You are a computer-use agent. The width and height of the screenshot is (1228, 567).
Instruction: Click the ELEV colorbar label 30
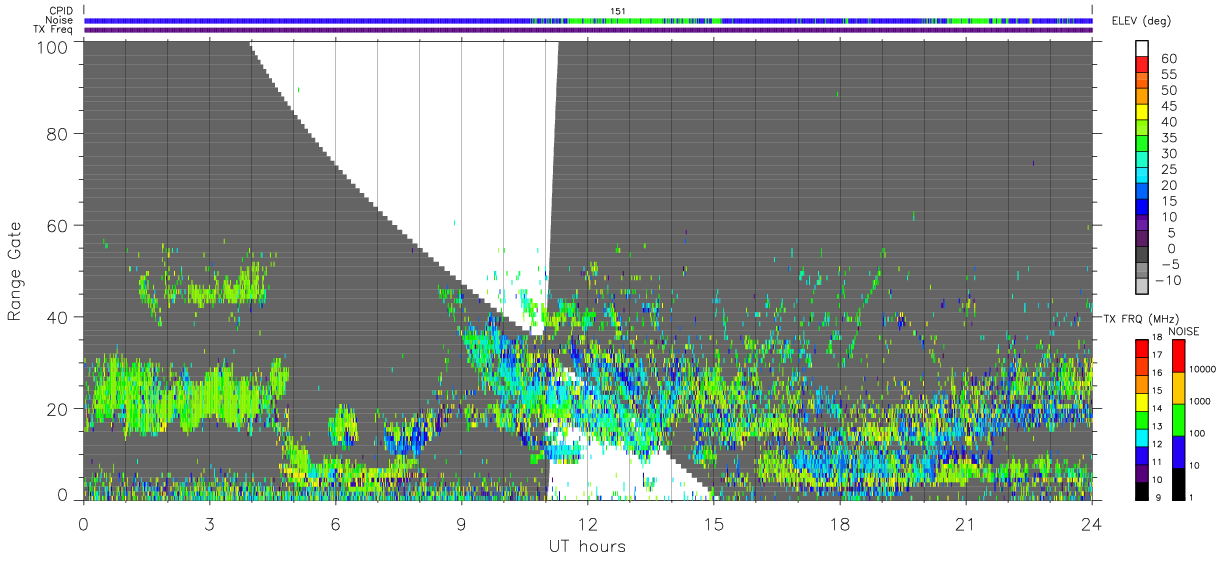pyautogui.click(x=1169, y=153)
